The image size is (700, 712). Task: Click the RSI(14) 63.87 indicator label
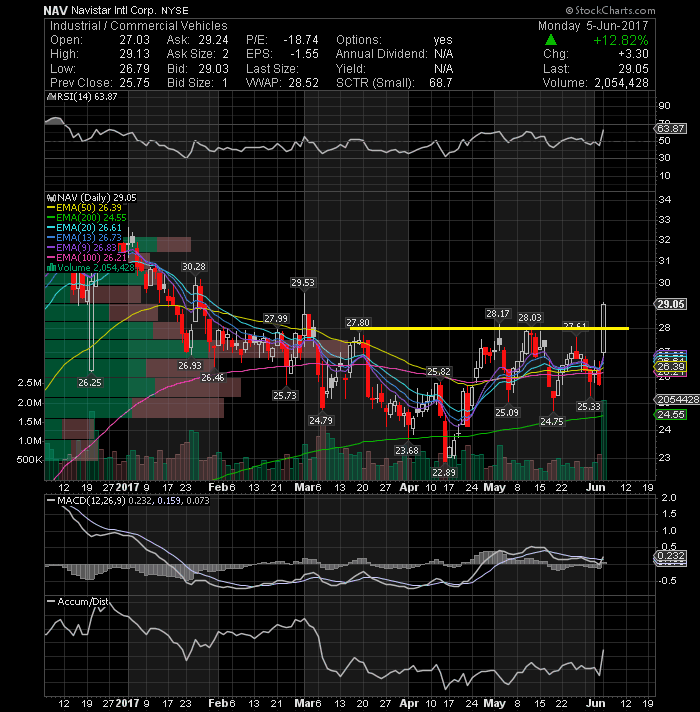[82, 96]
